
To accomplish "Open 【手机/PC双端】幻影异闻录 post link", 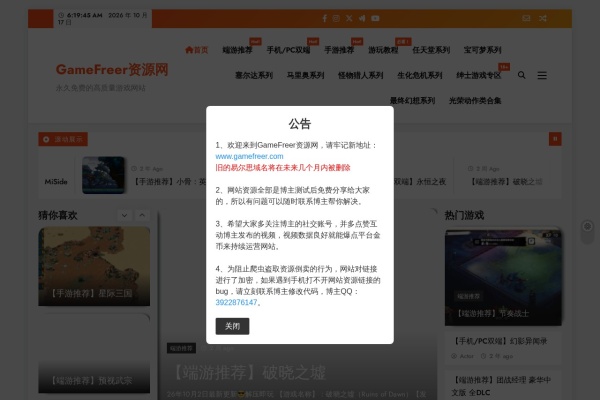I will click(x=500, y=341).
